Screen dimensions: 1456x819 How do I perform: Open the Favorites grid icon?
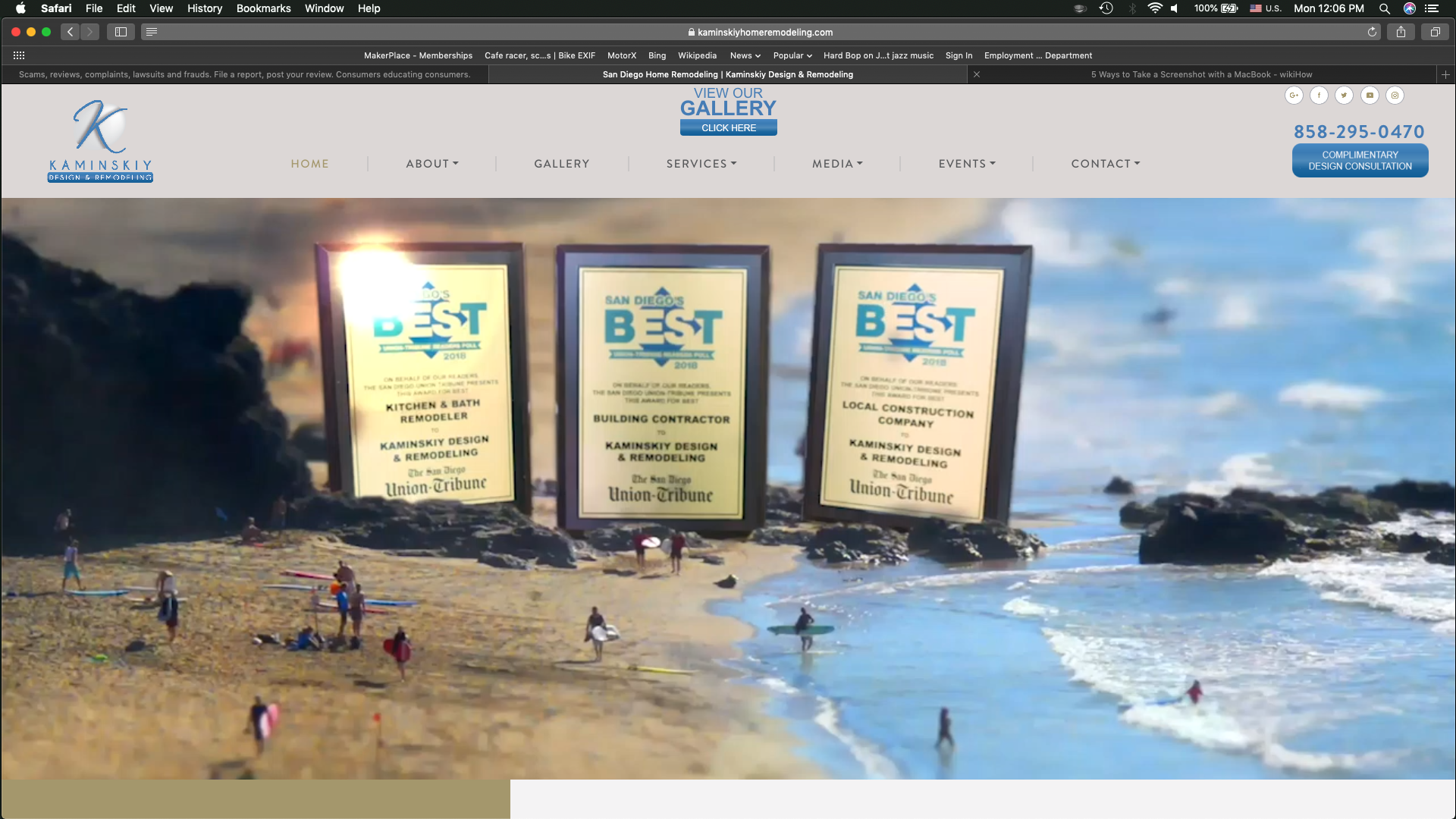(x=19, y=55)
